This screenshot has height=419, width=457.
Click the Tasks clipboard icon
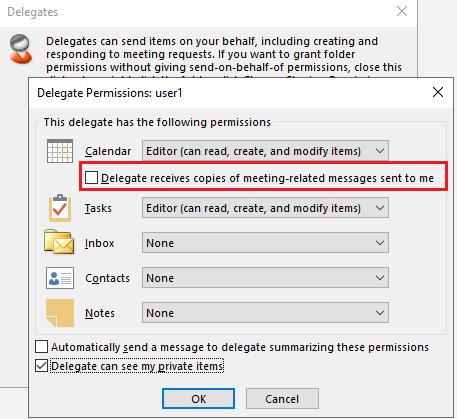pyautogui.click(x=60, y=208)
